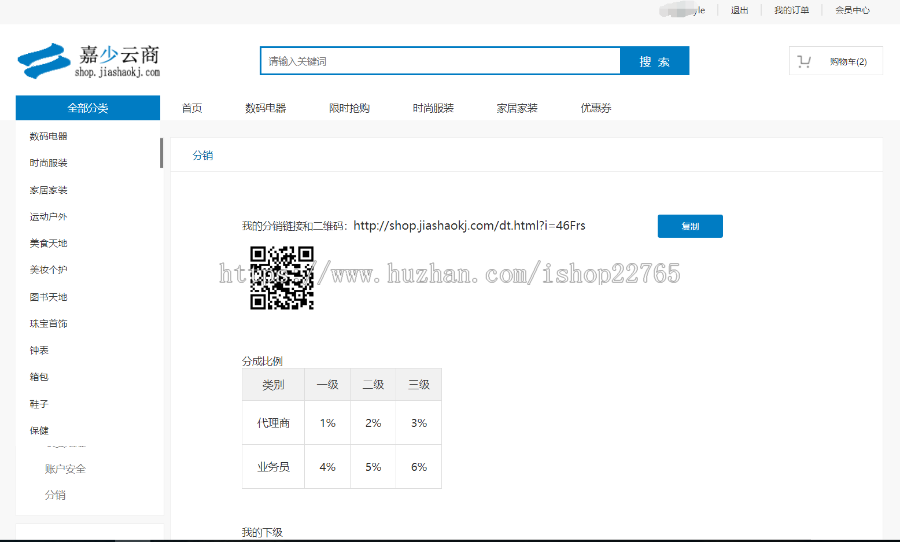Image resolution: width=900 pixels, height=542 pixels.
Task: Click the 4% cell for 业务员
Action: [327, 467]
